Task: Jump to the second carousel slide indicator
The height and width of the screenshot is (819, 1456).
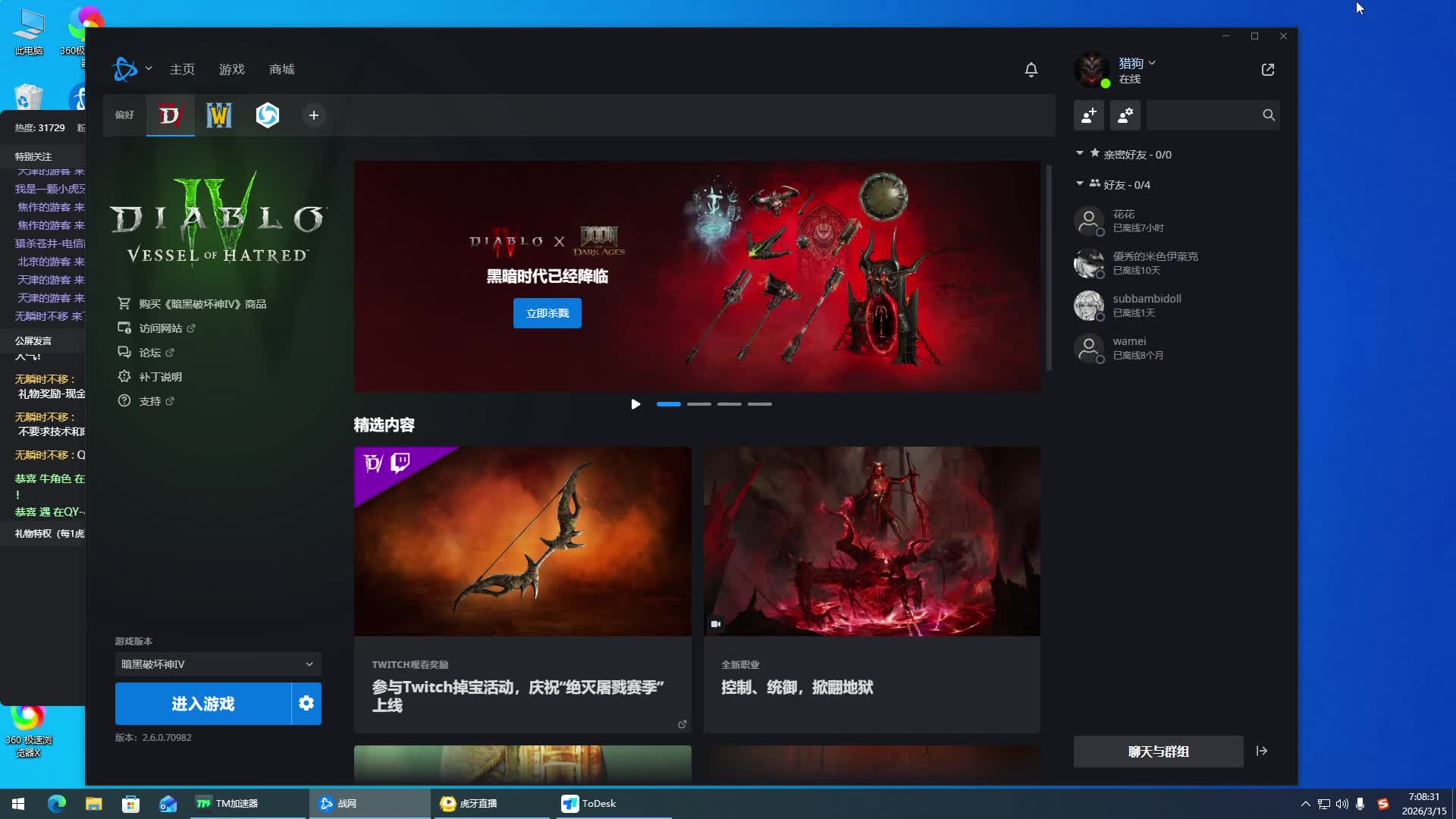Action: 698,404
